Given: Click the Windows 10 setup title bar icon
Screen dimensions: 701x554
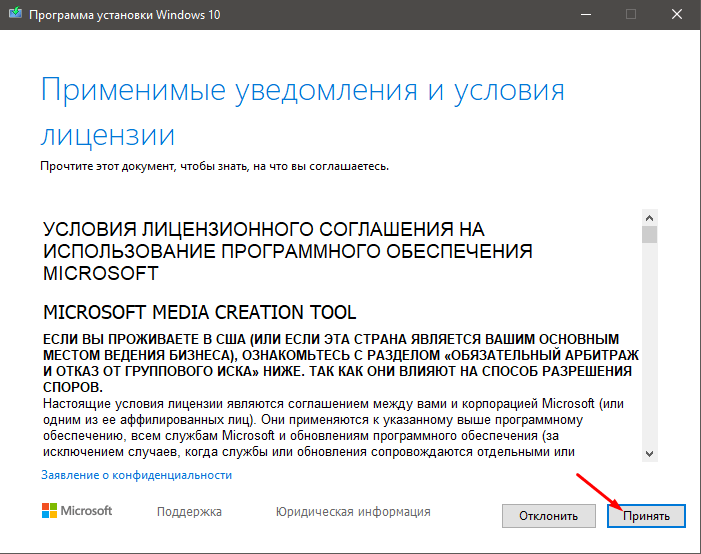Looking at the screenshot, I should (x=15, y=13).
